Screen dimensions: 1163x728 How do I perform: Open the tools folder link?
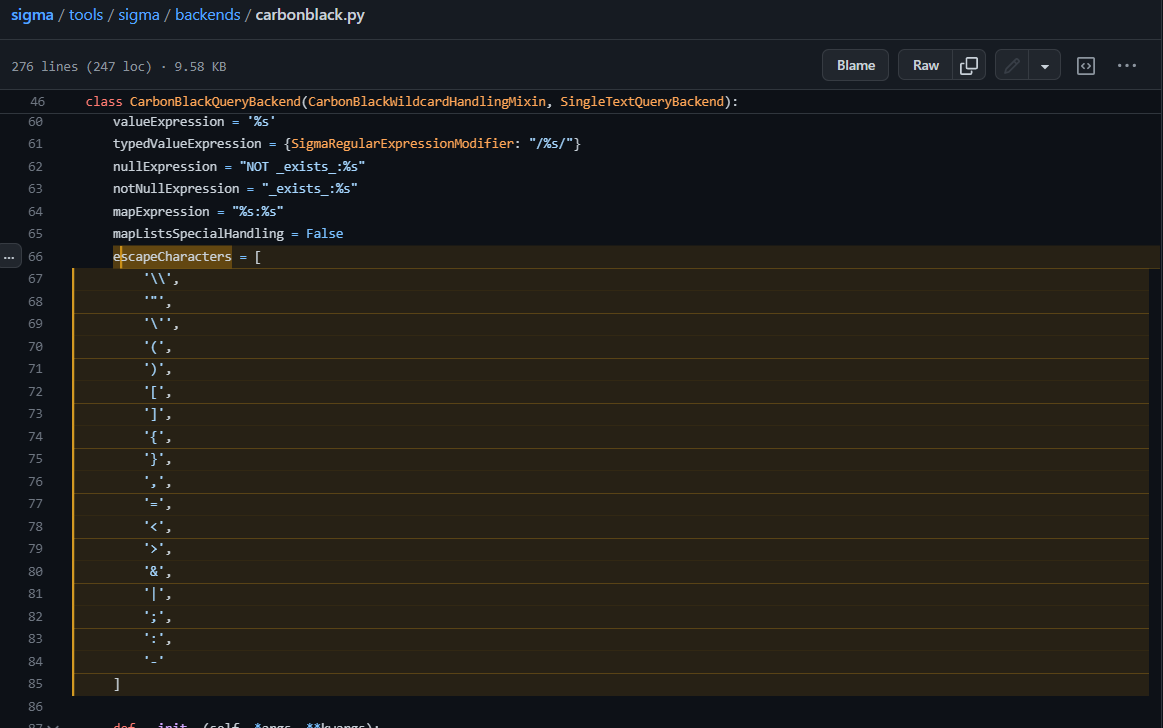[86, 14]
